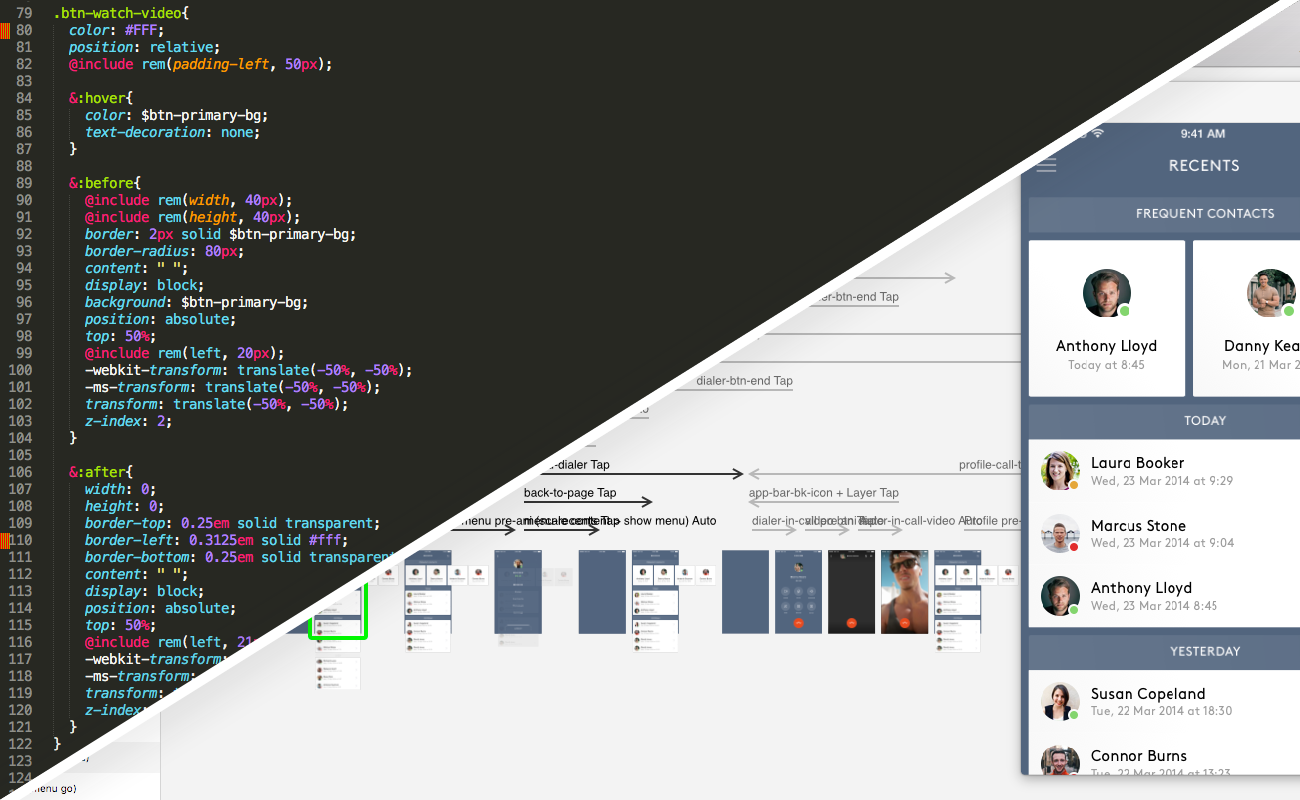Screen dimensions: 1300x800
Task: Select the dialer keypad screen thumbnail
Action: (x=798, y=591)
